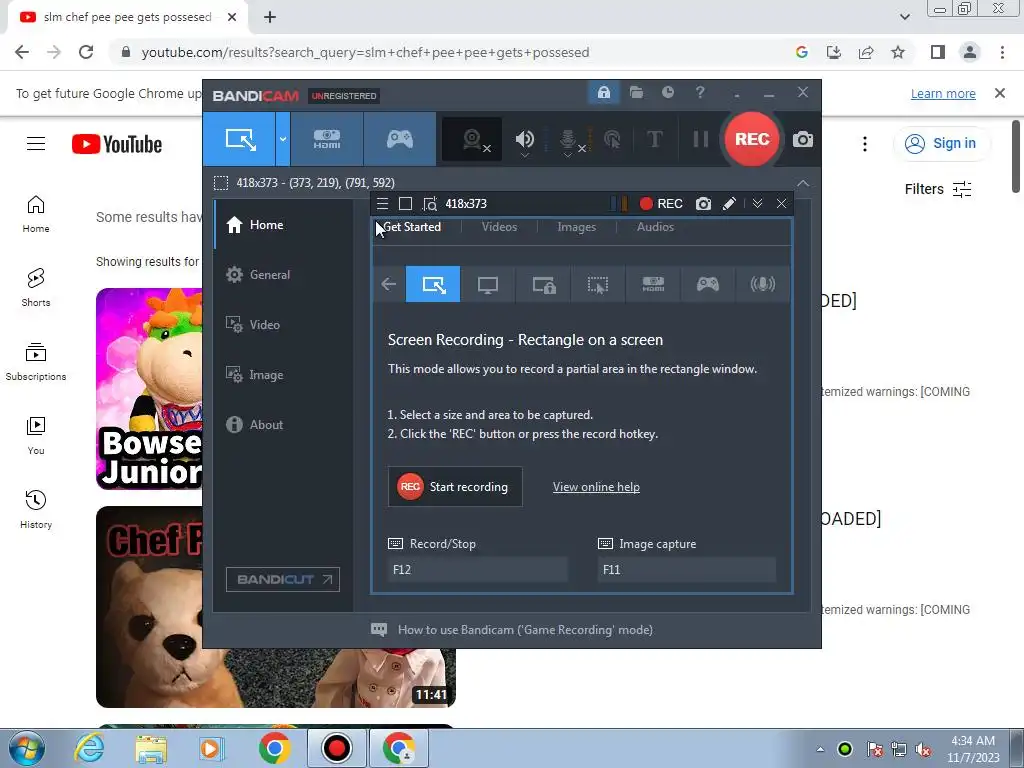Collapse the Bandicam panel with the up chevron
This screenshot has height=768, width=1024.
coord(803,184)
